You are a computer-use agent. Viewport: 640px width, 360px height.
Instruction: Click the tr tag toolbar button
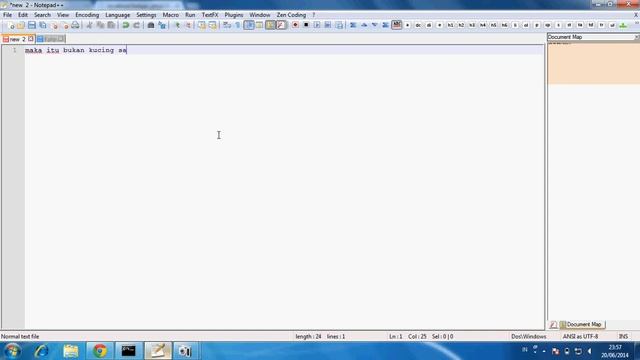pyautogui.click(x=601, y=25)
